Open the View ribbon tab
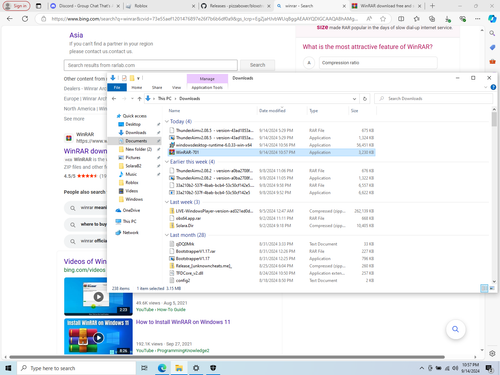 tap(176, 87)
